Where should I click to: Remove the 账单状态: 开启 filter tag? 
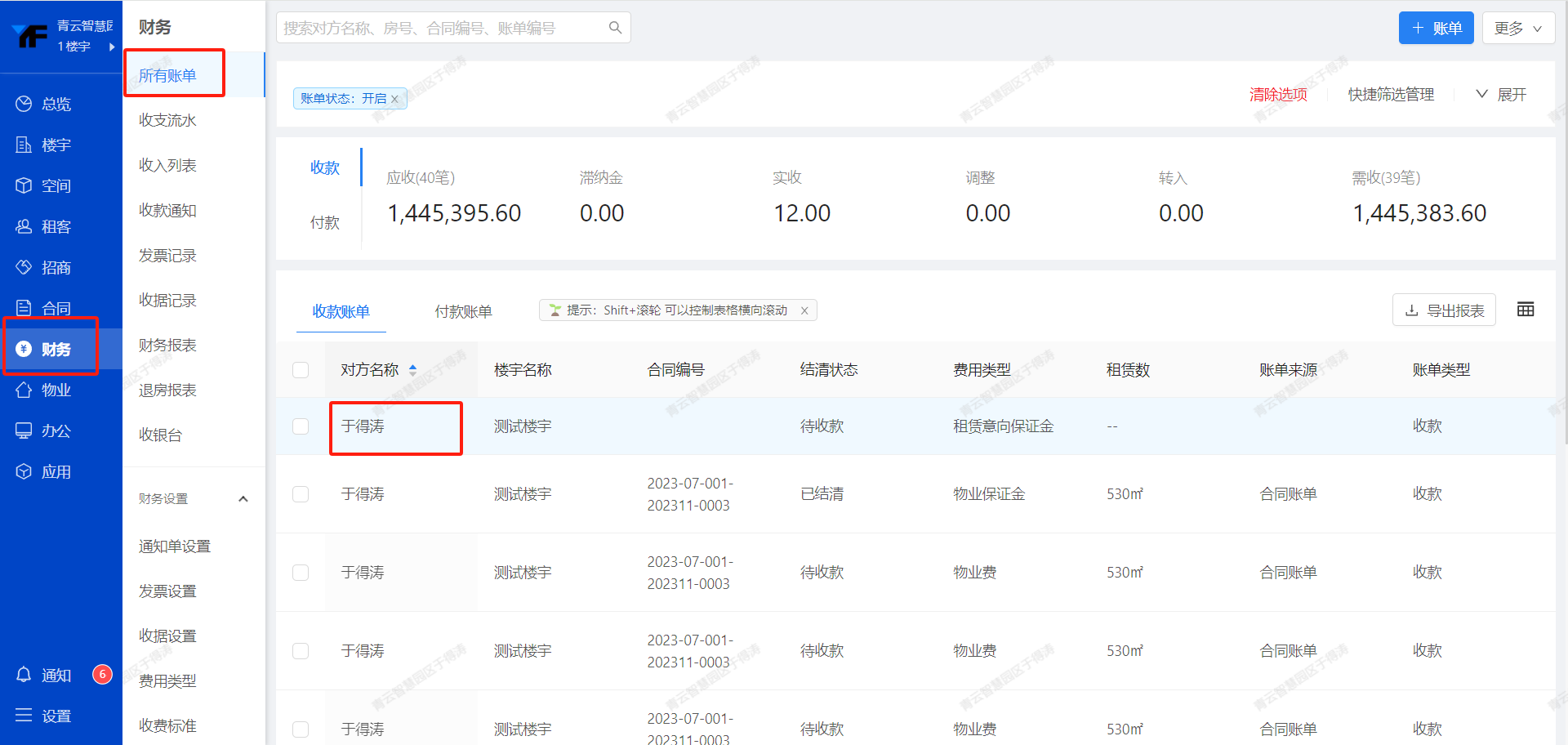pyautogui.click(x=395, y=99)
